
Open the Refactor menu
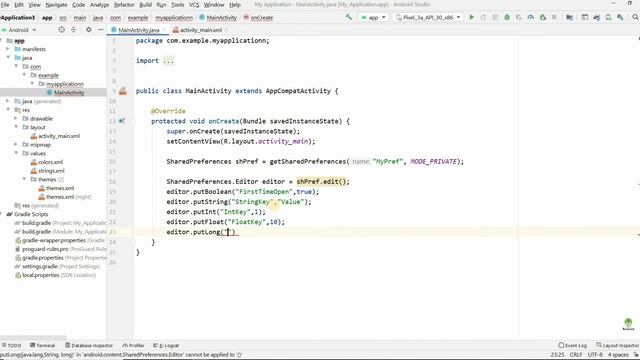tap(124, 5)
